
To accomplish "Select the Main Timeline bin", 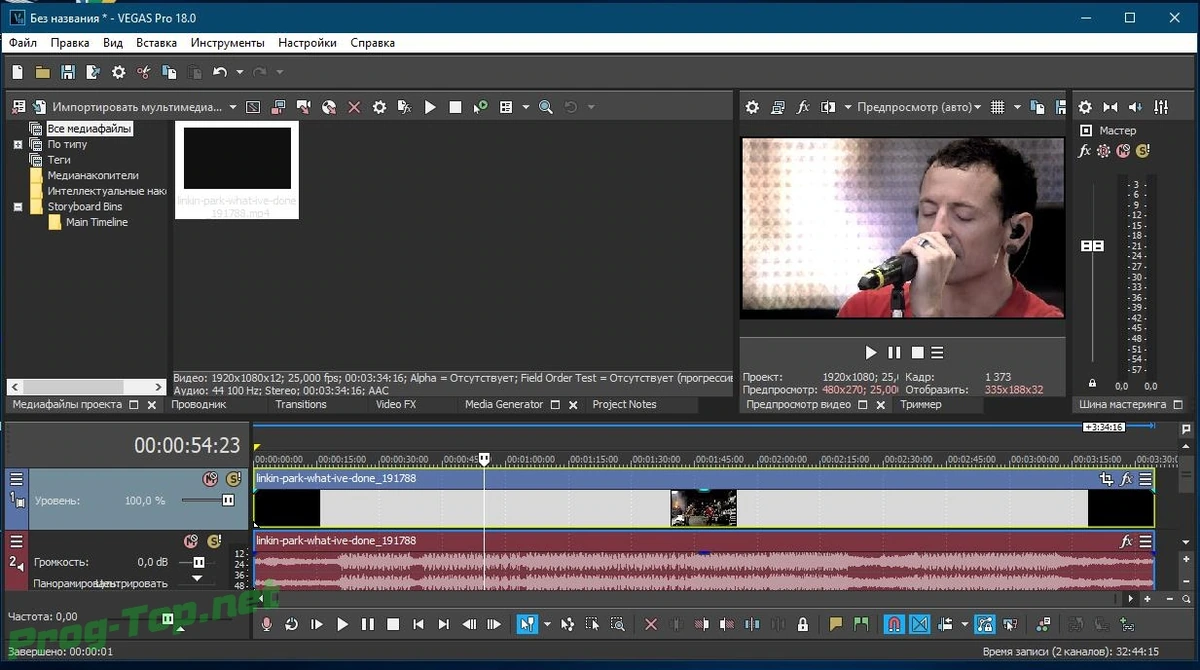I will (97, 222).
